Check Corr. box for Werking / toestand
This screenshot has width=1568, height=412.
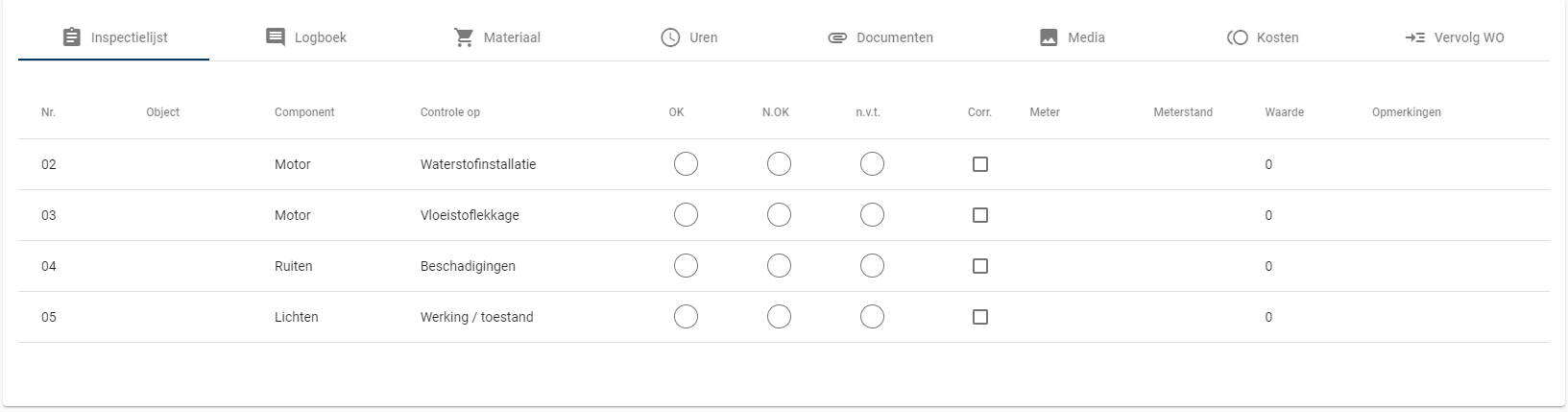click(x=979, y=317)
